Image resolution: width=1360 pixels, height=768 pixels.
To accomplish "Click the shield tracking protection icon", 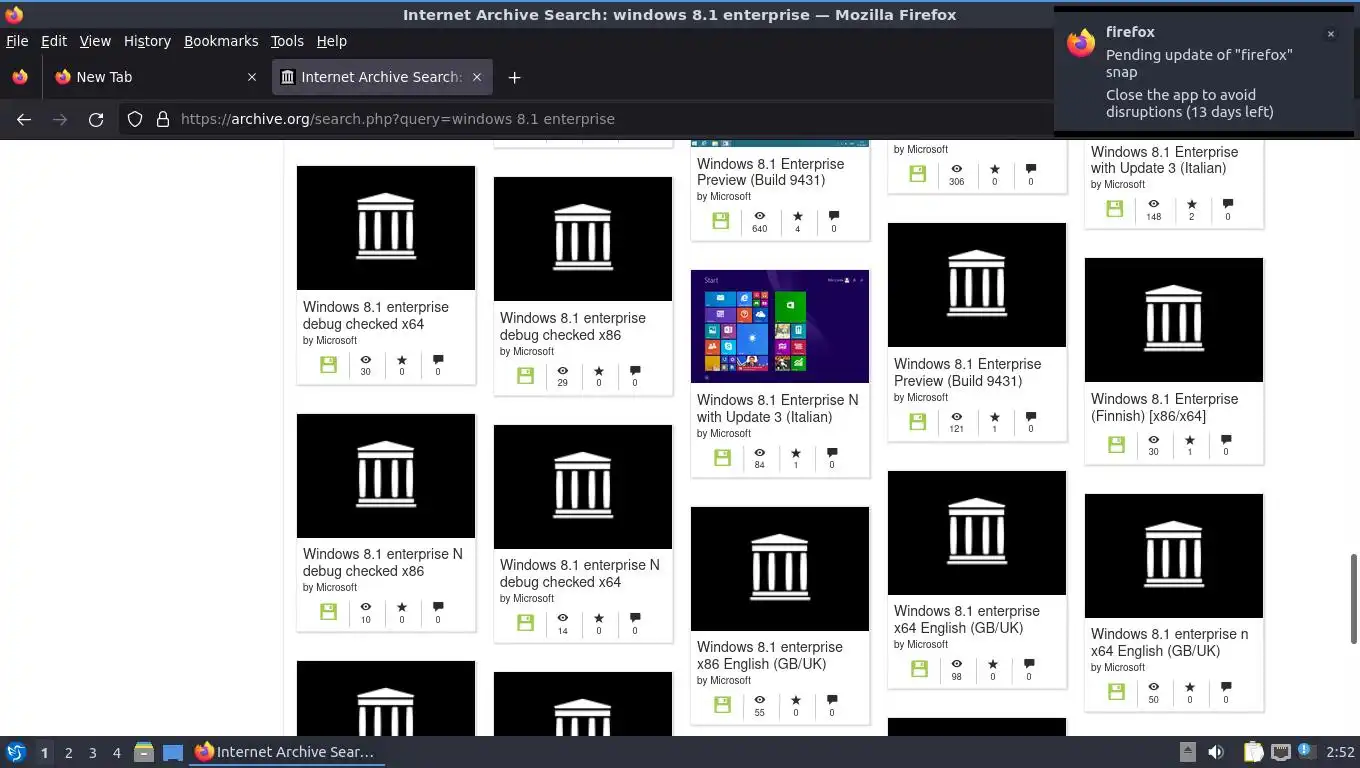I will 135,119.
